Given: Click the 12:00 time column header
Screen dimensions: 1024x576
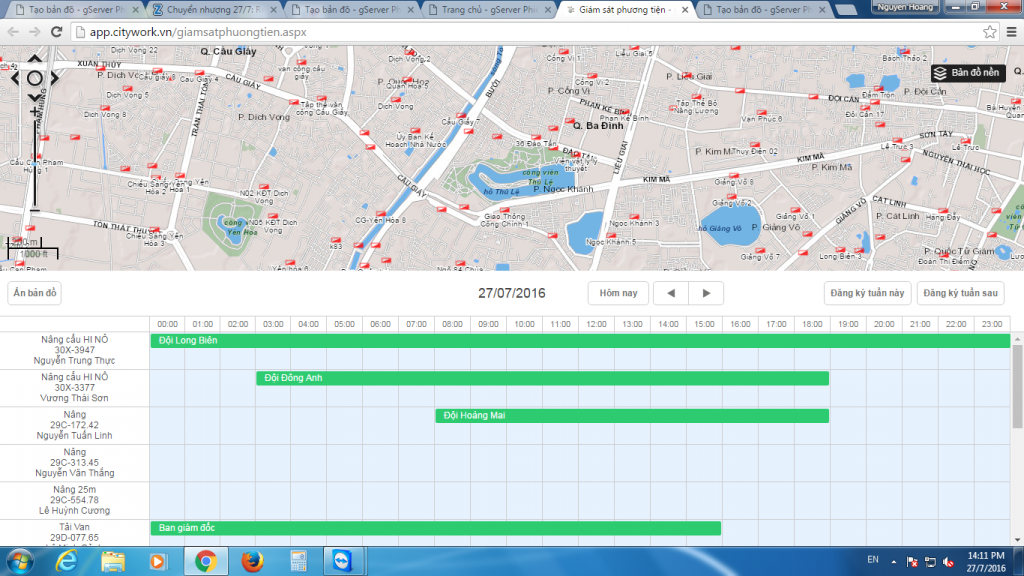Looking at the screenshot, I should (x=596, y=324).
